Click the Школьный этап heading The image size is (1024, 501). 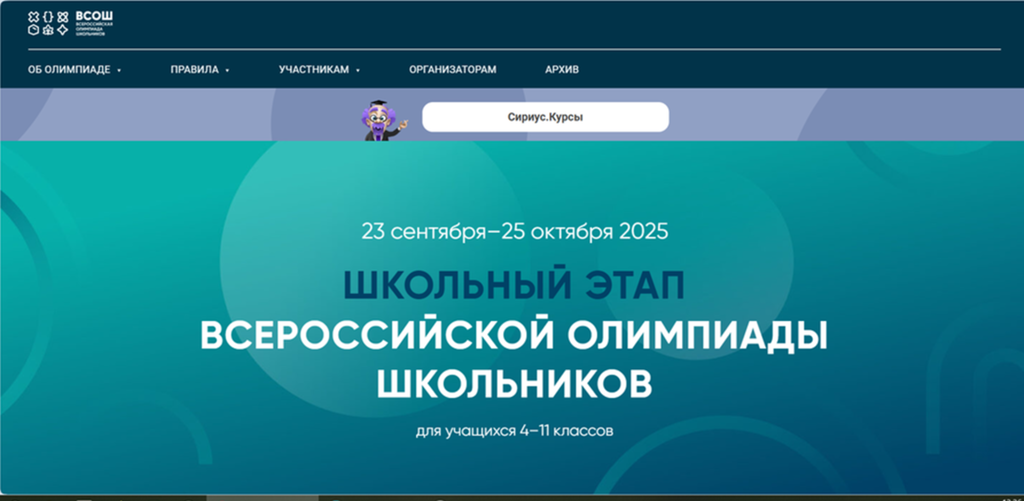tap(513, 286)
